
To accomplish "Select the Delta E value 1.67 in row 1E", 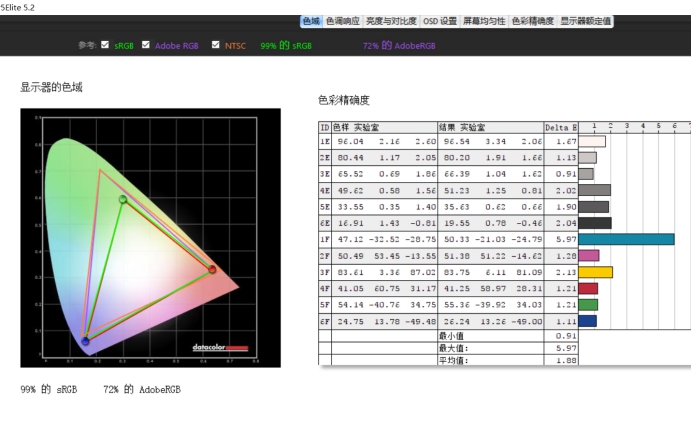I will [566, 142].
